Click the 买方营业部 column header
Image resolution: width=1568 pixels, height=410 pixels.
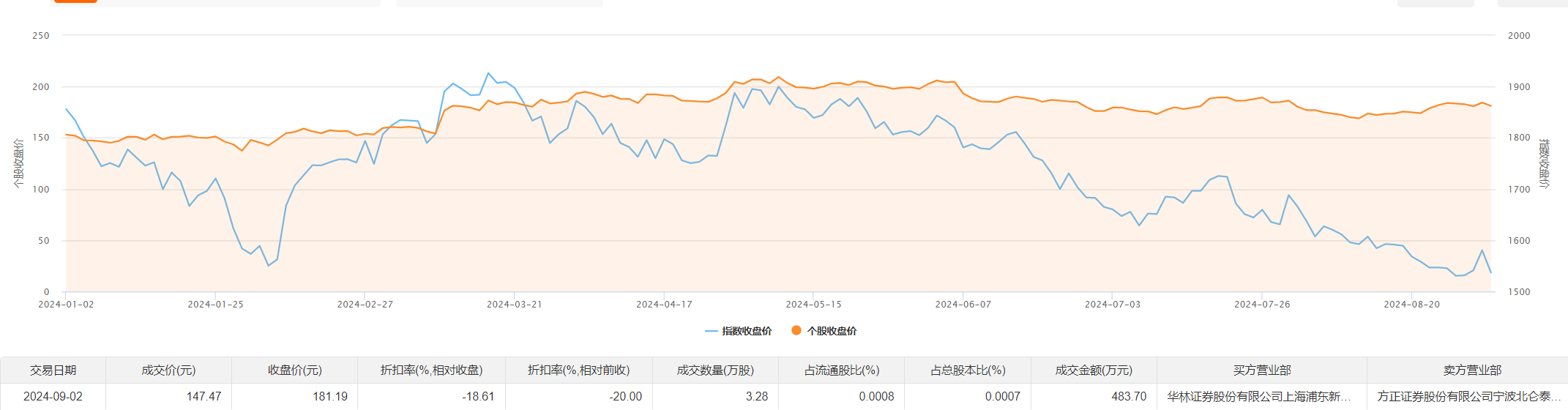(x=1261, y=370)
